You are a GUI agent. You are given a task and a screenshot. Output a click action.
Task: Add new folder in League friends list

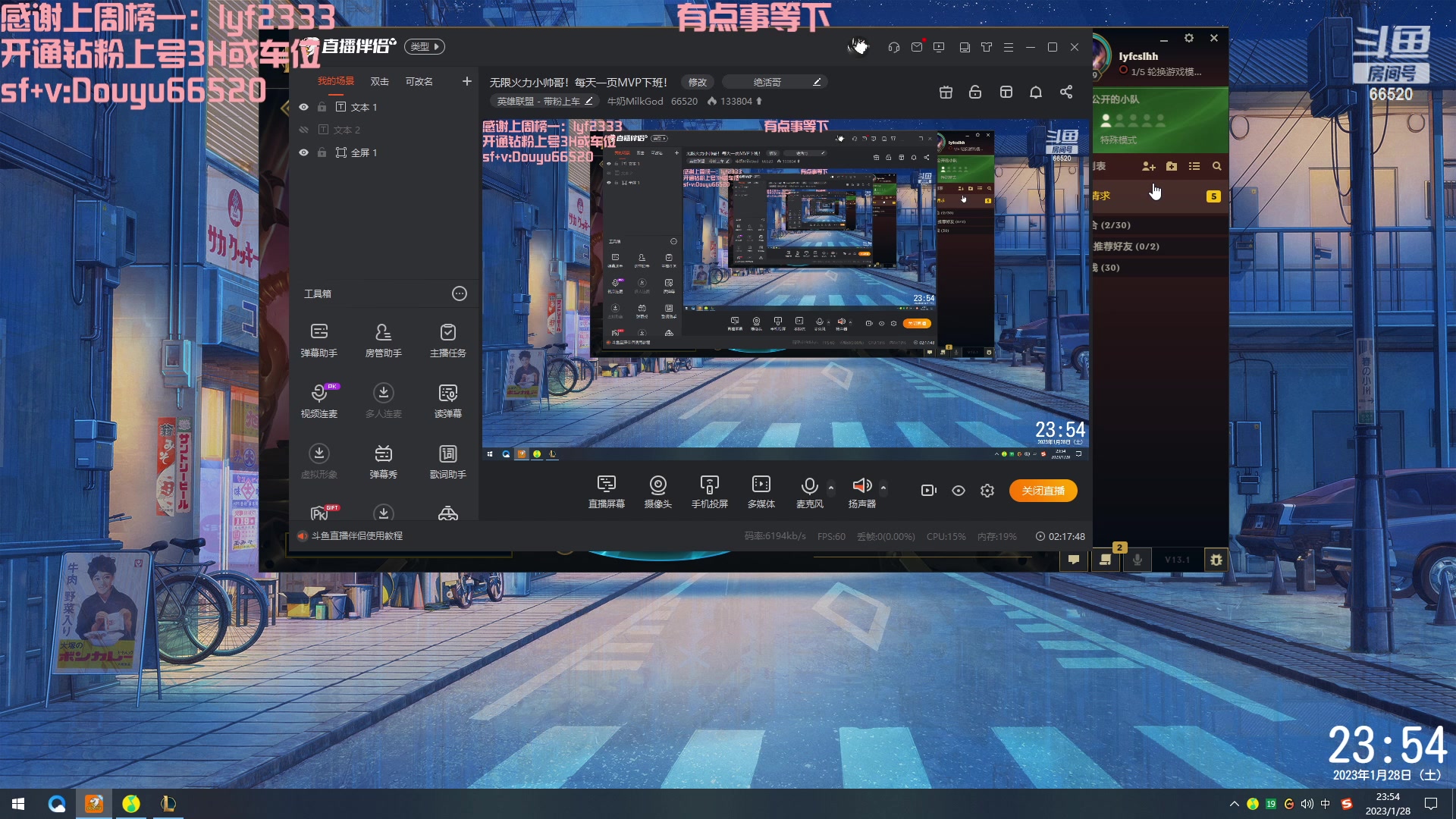tap(1172, 166)
